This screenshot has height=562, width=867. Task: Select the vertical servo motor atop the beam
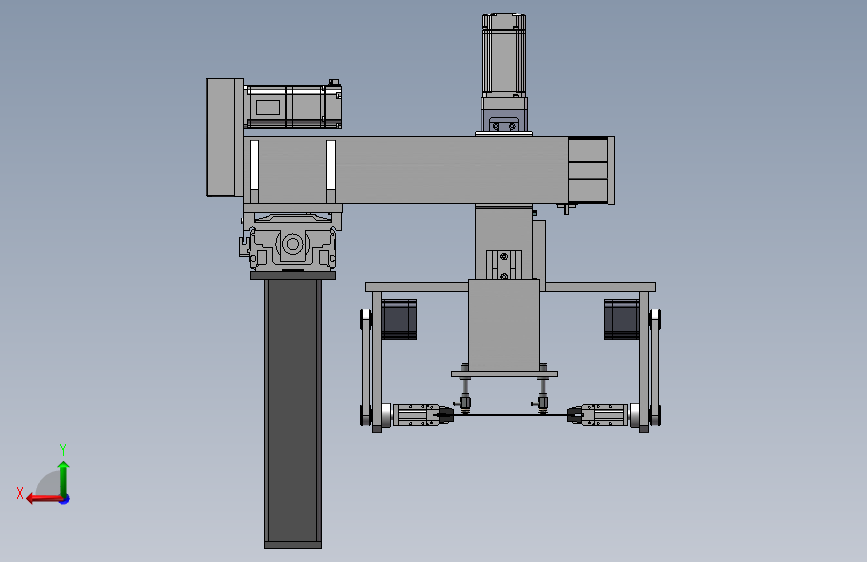coord(504,55)
